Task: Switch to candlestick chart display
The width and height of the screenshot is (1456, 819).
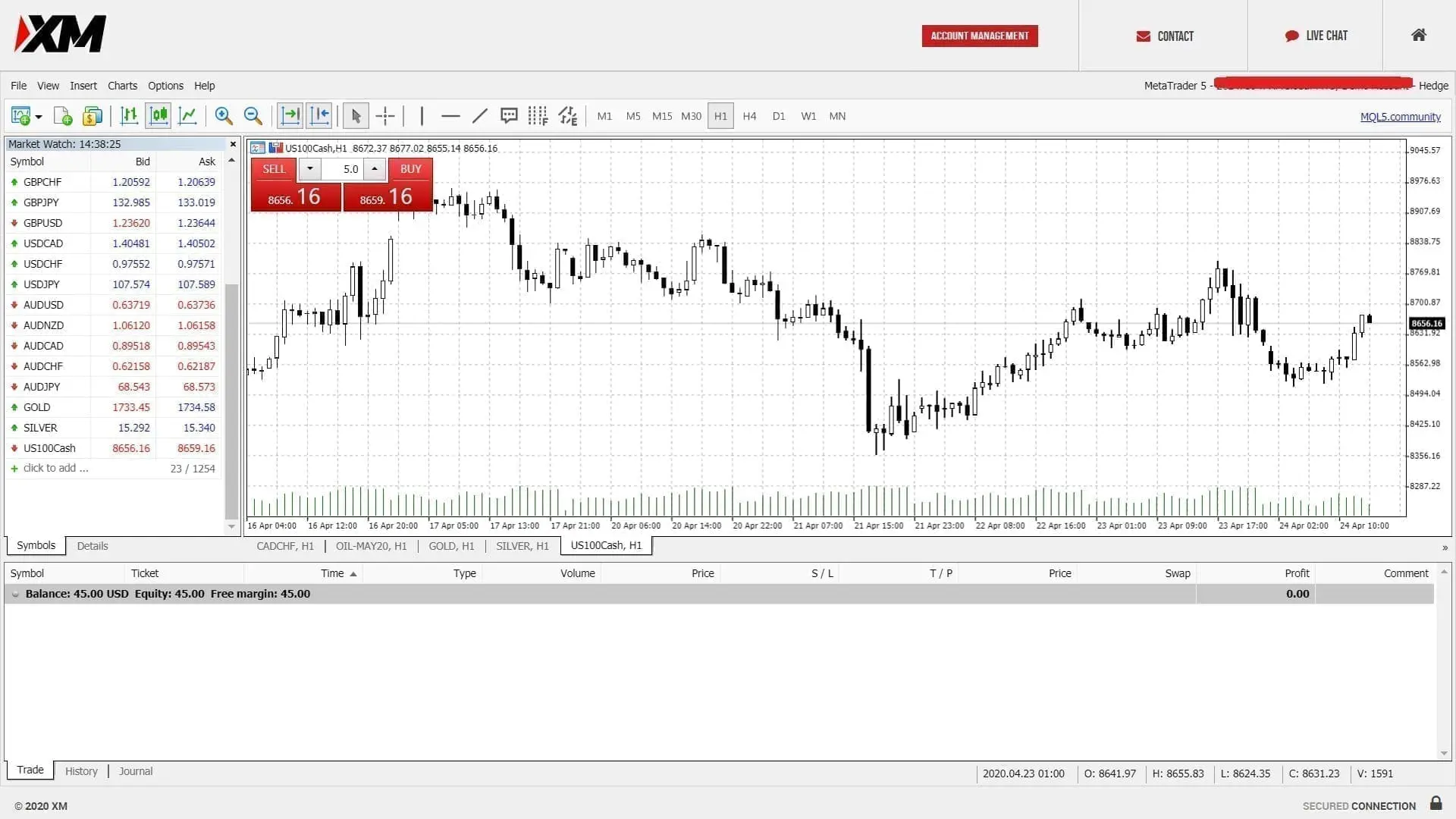Action: pyautogui.click(x=158, y=116)
